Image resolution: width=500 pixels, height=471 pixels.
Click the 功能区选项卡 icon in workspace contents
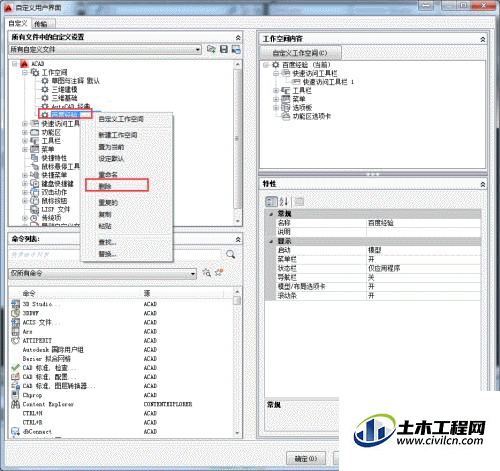pos(286,116)
